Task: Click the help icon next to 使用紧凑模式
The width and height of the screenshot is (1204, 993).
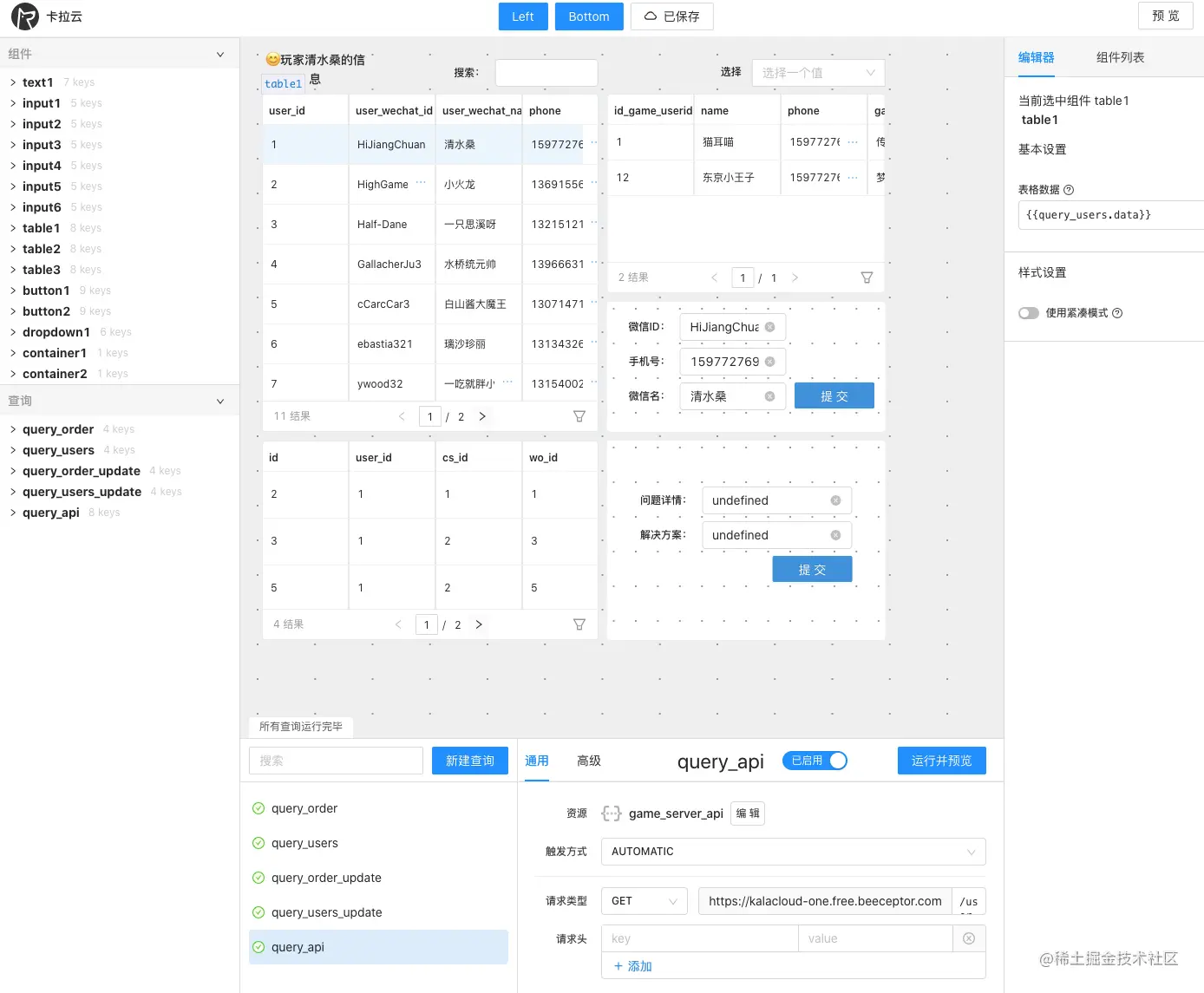Action: point(1117,313)
